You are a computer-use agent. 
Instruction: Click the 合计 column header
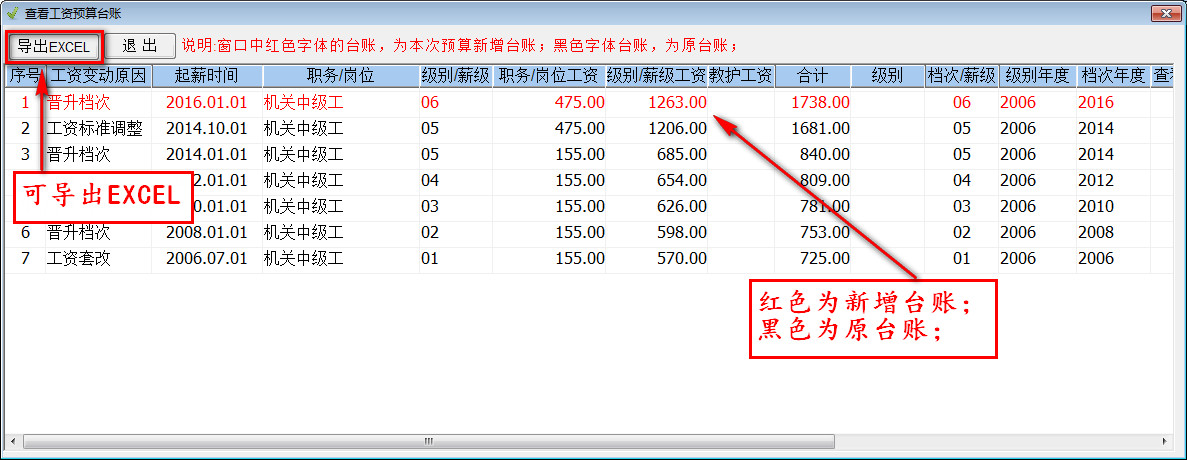pyautogui.click(x=812, y=76)
